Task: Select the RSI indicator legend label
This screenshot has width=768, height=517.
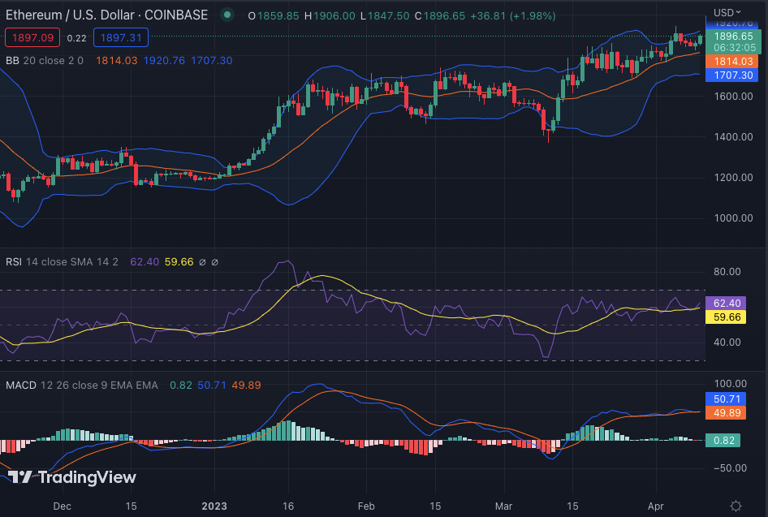Action: click(14, 262)
